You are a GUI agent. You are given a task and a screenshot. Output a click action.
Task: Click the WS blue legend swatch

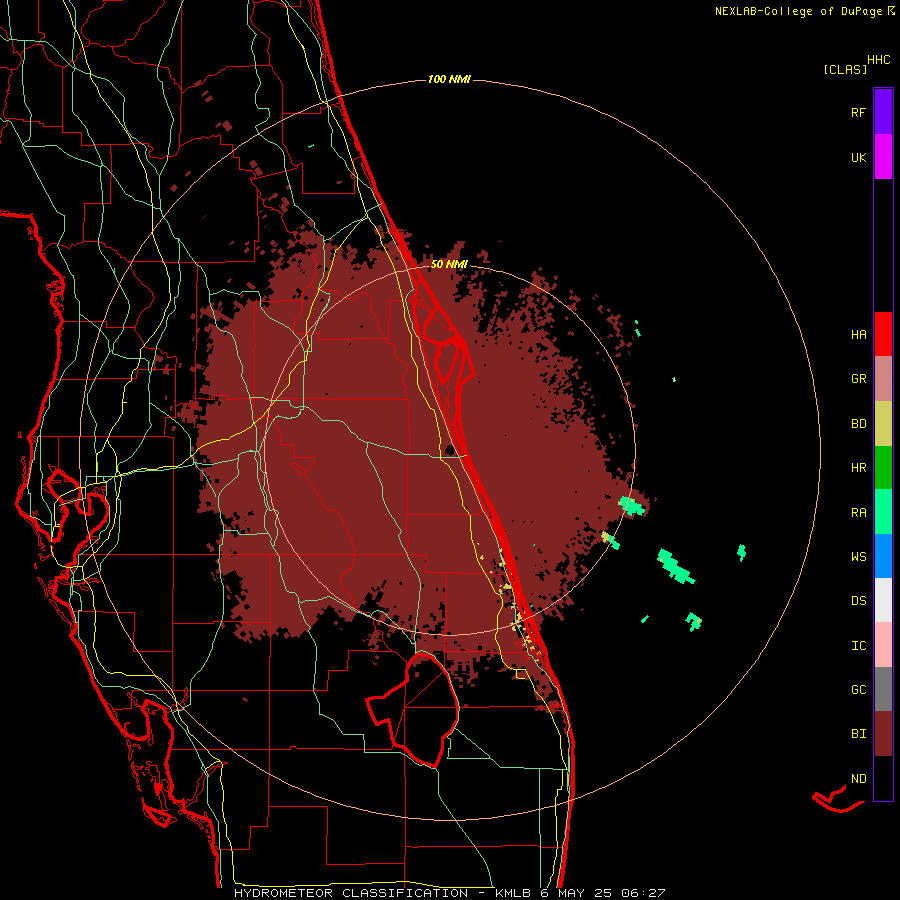coord(883,556)
